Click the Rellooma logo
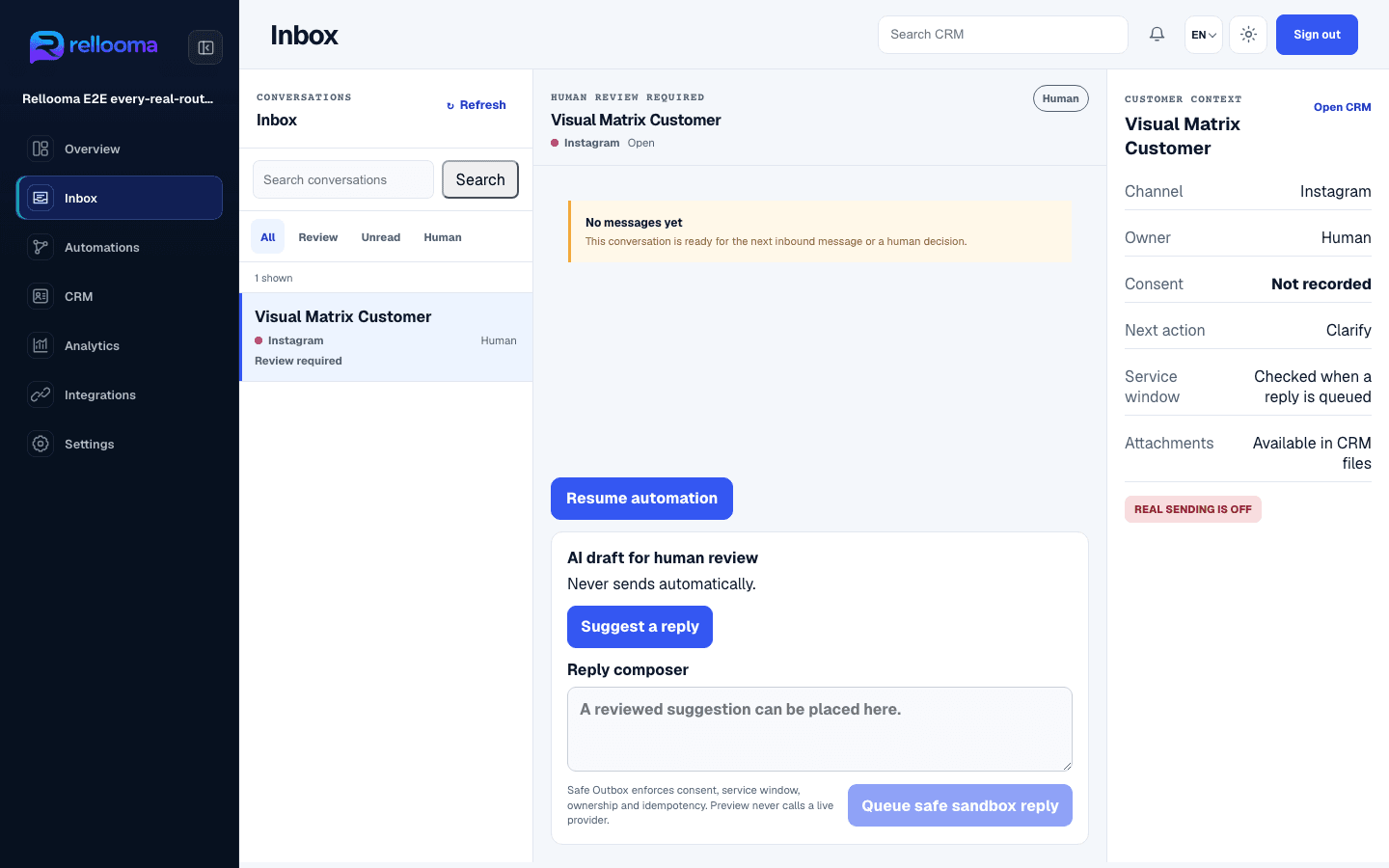Image resolution: width=1389 pixels, height=868 pixels. (x=94, y=46)
